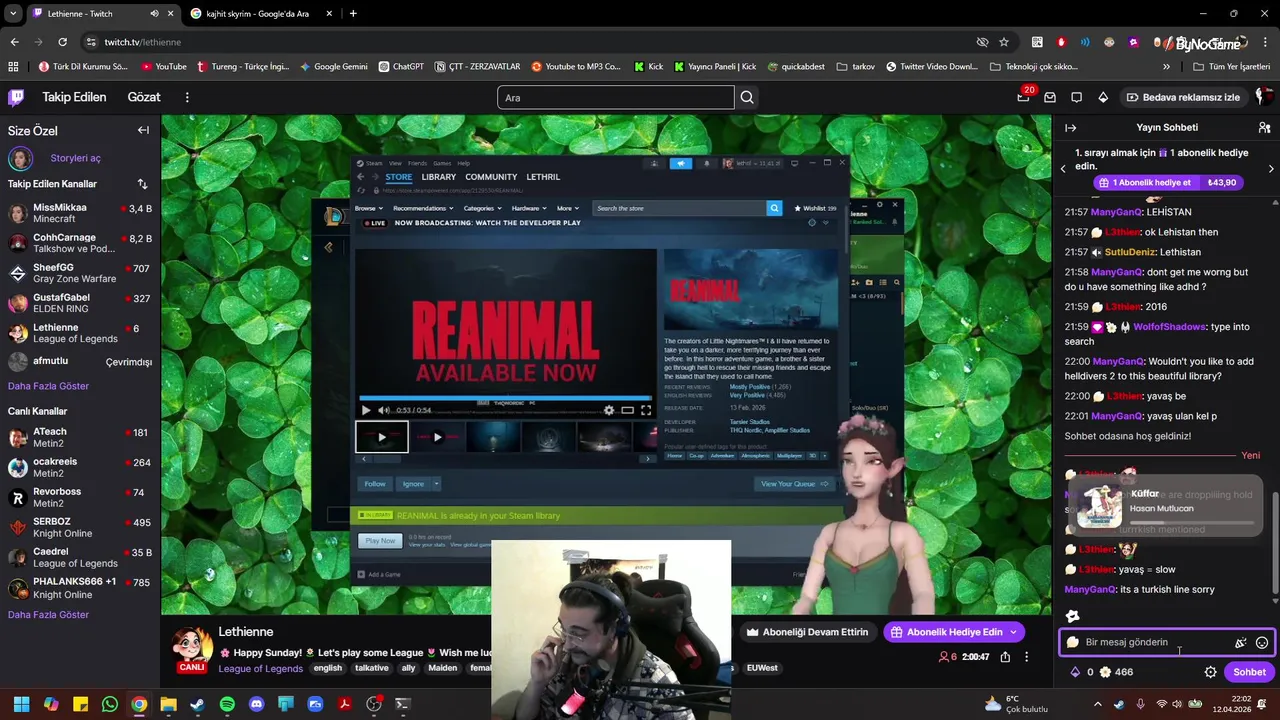The height and width of the screenshot is (720, 1280).
Task: Open the red hand ad blocker extension
Action: [x=1061, y=42]
